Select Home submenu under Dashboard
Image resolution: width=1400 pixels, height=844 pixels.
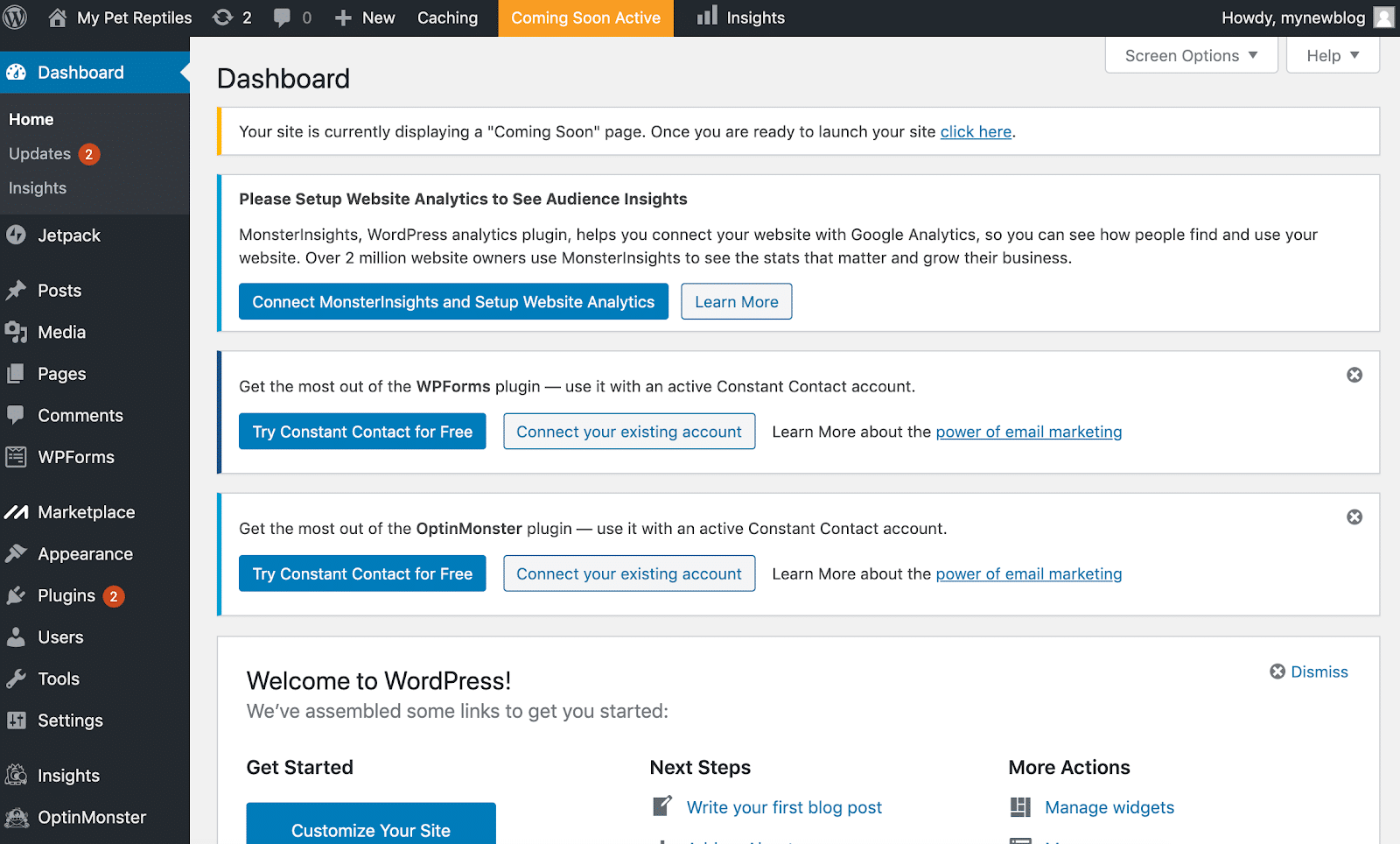coord(31,119)
